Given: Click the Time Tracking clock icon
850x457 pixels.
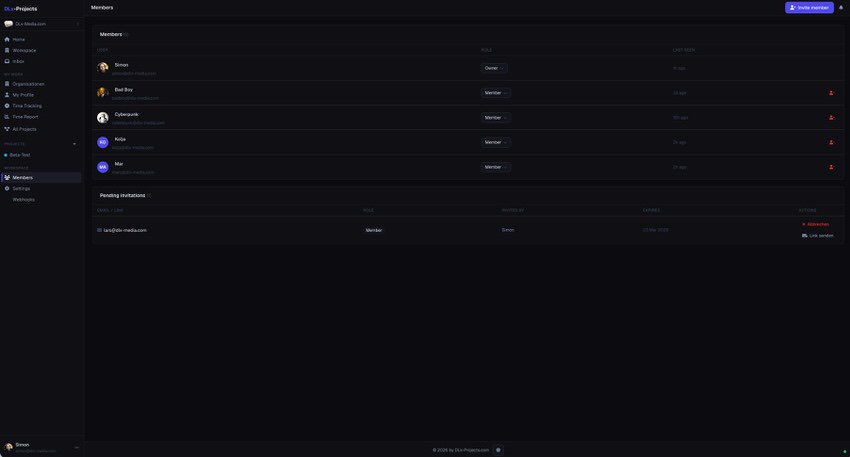Looking at the screenshot, I should (7, 106).
